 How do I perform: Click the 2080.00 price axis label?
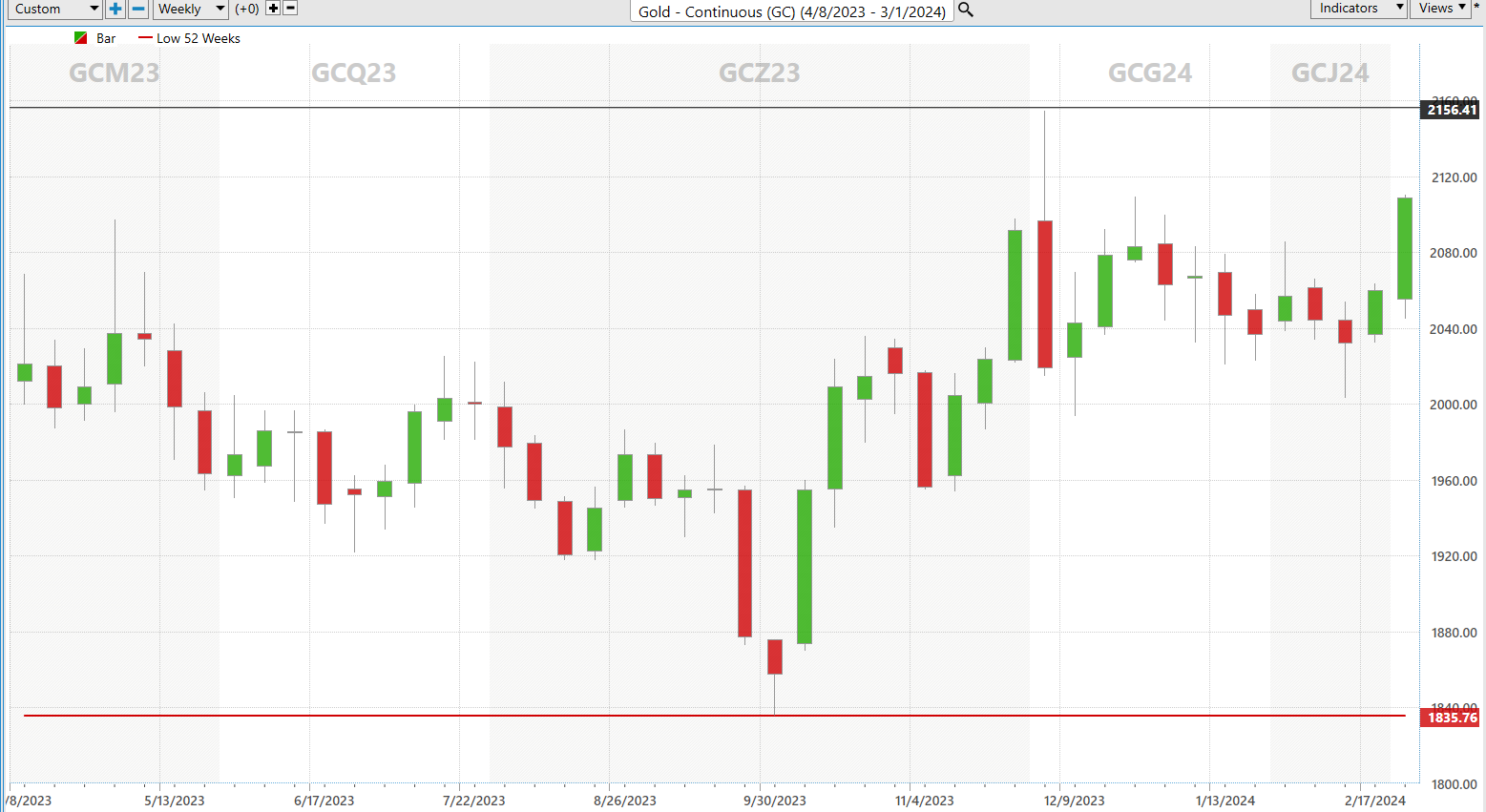point(1454,253)
